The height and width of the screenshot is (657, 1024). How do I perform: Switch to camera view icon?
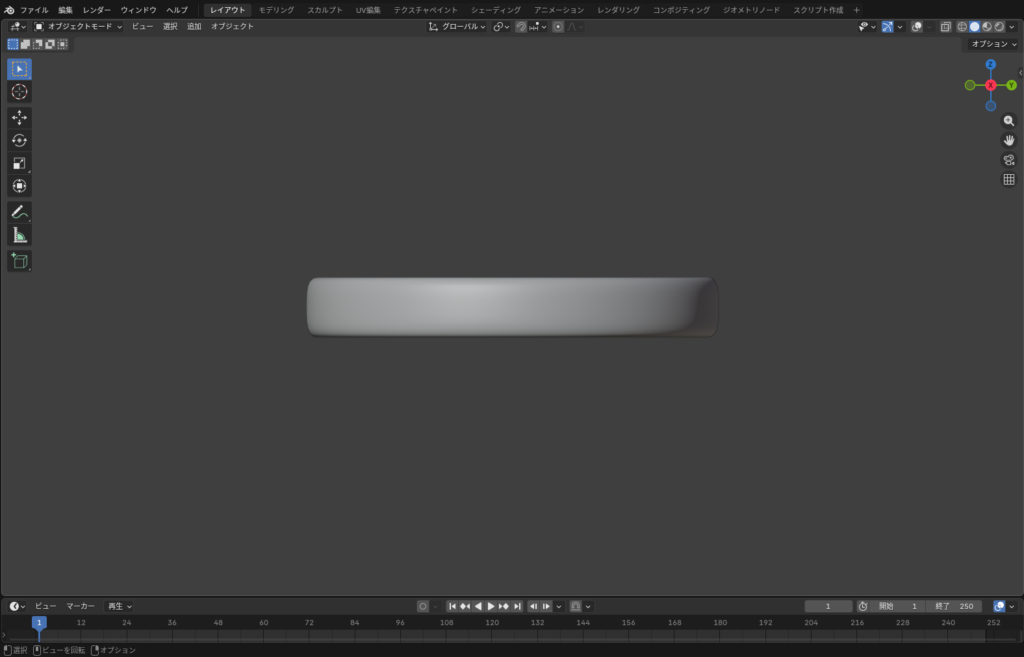click(1008, 160)
